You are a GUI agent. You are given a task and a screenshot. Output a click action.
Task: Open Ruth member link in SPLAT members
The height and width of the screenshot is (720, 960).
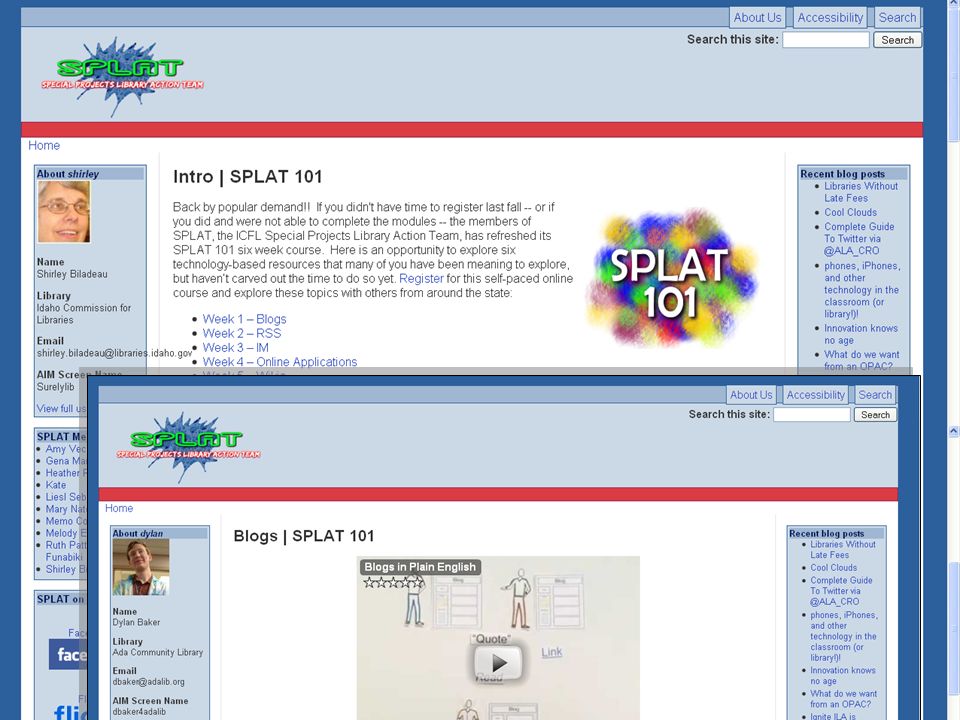[66, 551]
